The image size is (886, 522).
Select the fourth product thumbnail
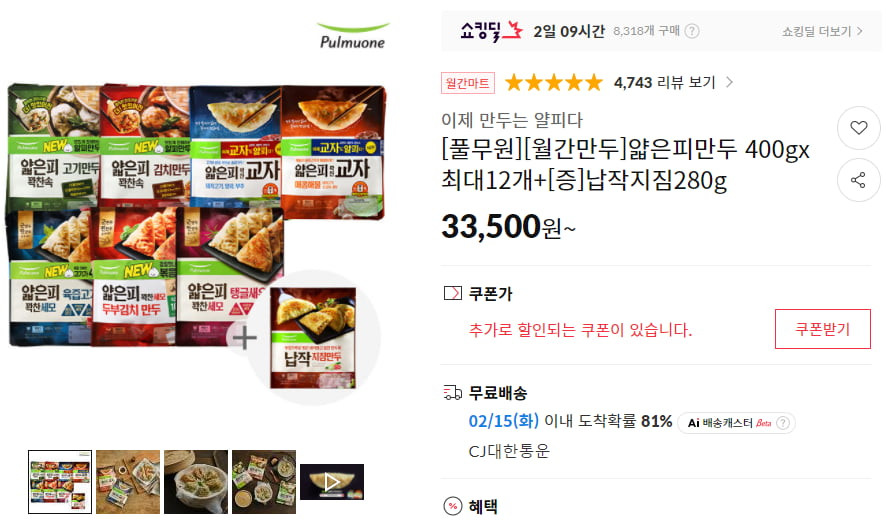(264, 482)
